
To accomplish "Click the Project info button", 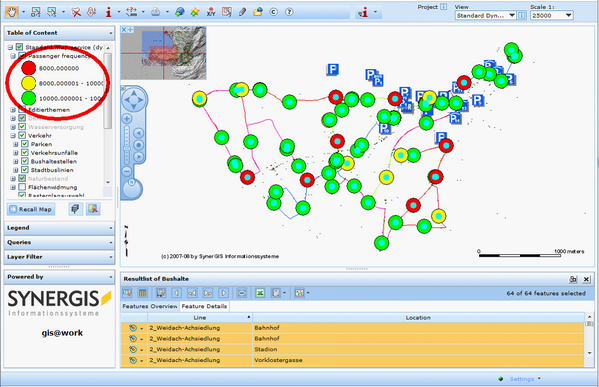I will (x=444, y=7).
